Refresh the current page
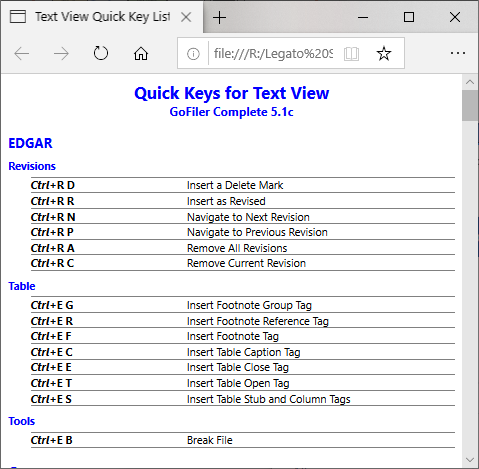Viewport: 479px width, 469px height. pyautogui.click(x=101, y=53)
